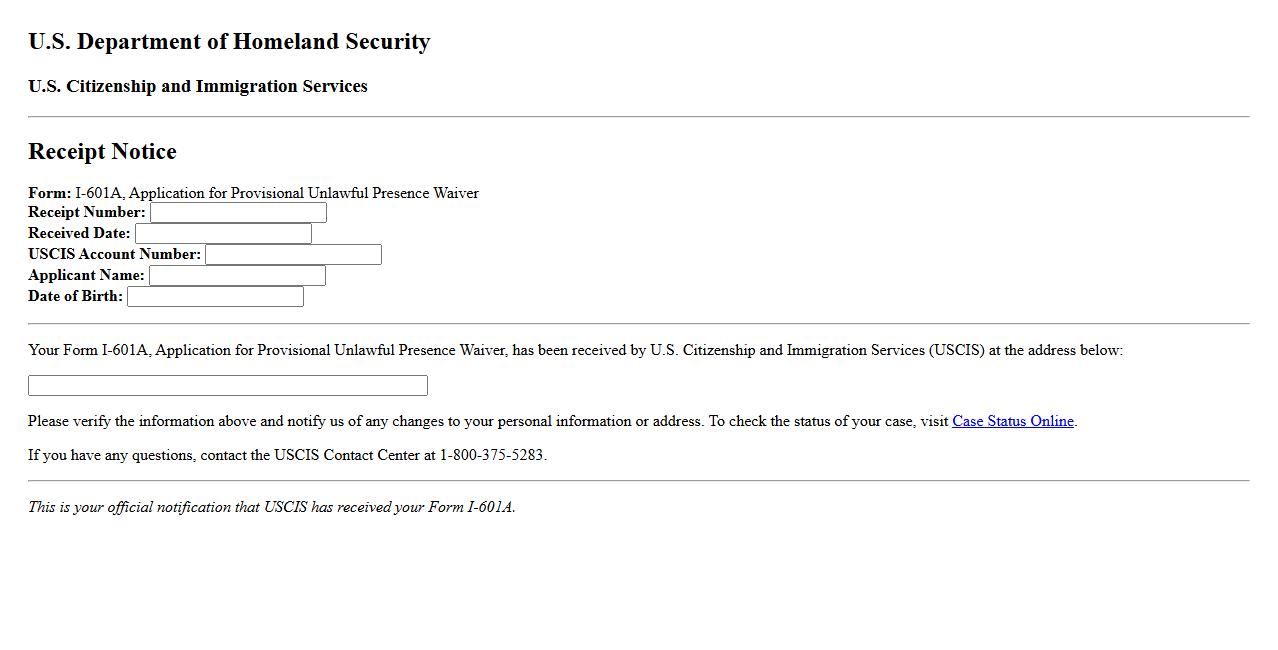Focus the Date of Birth input
The width and height of the screenshot is (1278, 650).
[215, 297]
